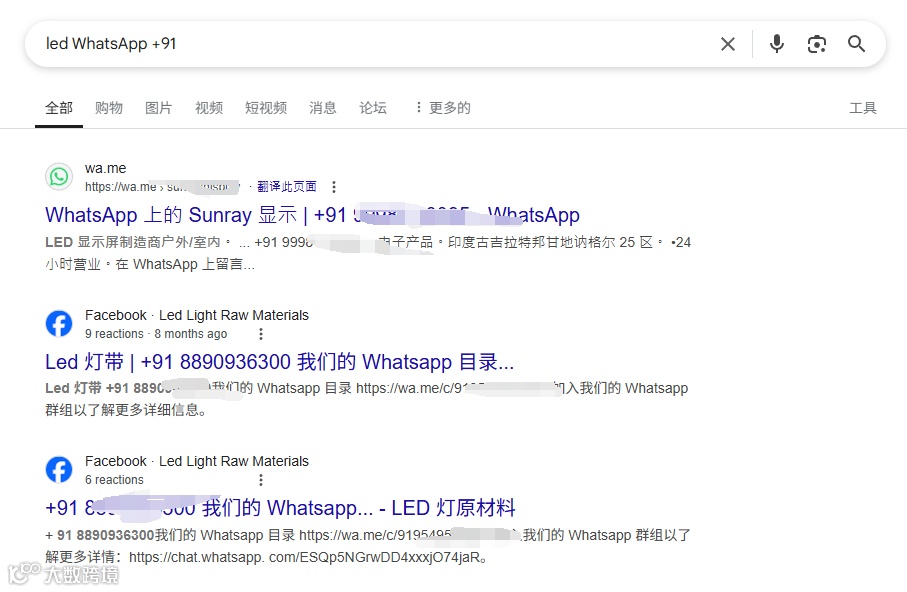
Task: Switch to the 图片 tab
Action: (x=158, y=108)
